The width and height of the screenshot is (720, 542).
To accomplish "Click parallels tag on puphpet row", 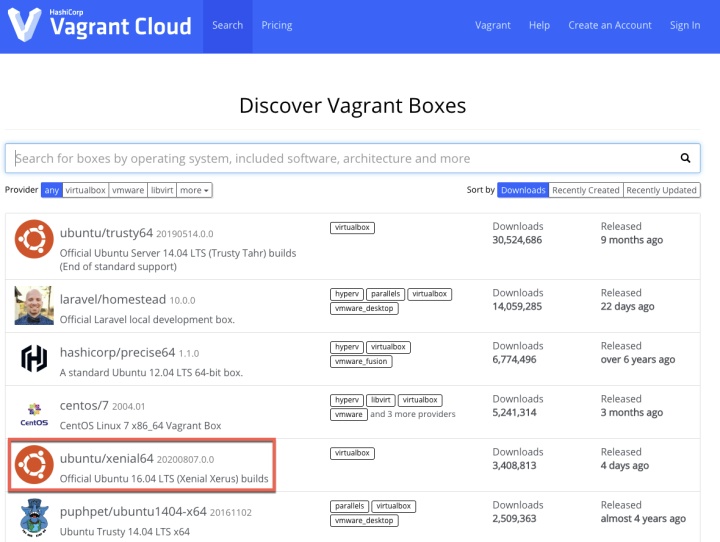I will (x=349, y=506).
